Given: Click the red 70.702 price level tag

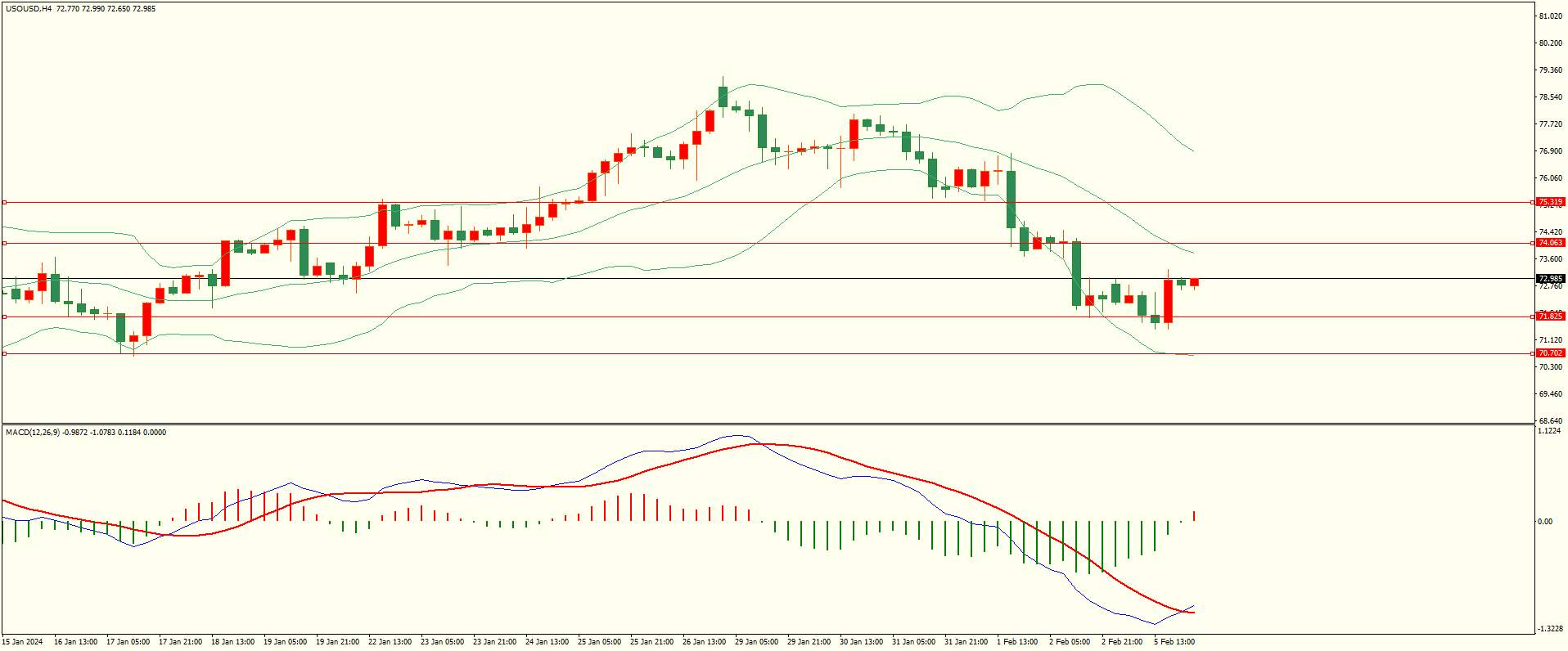Looking at the screenshot, I should (1550, 353).
